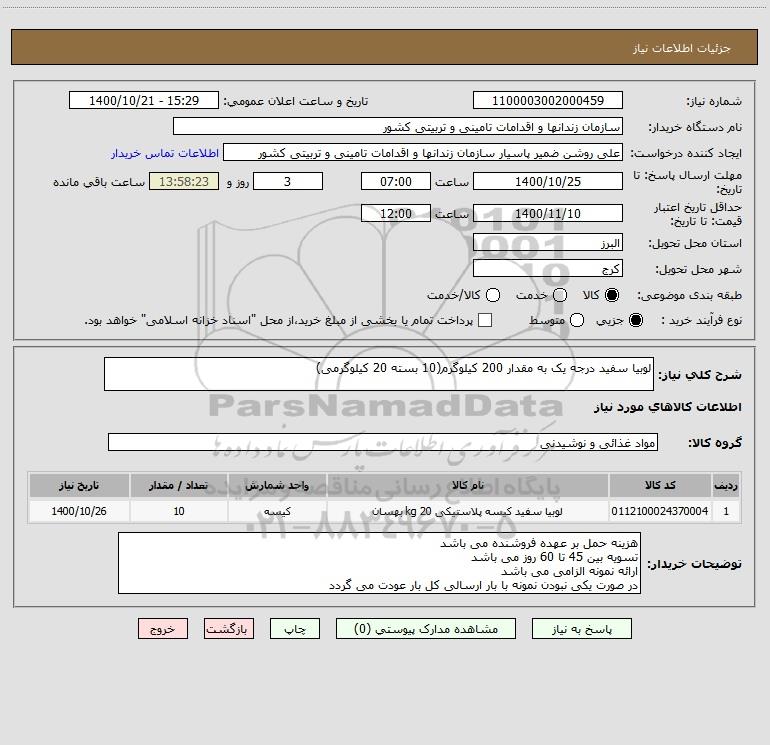Viewport: 770px width, 745px height.
Task: Click the city field کرج
Action: [x=548, y=269]
